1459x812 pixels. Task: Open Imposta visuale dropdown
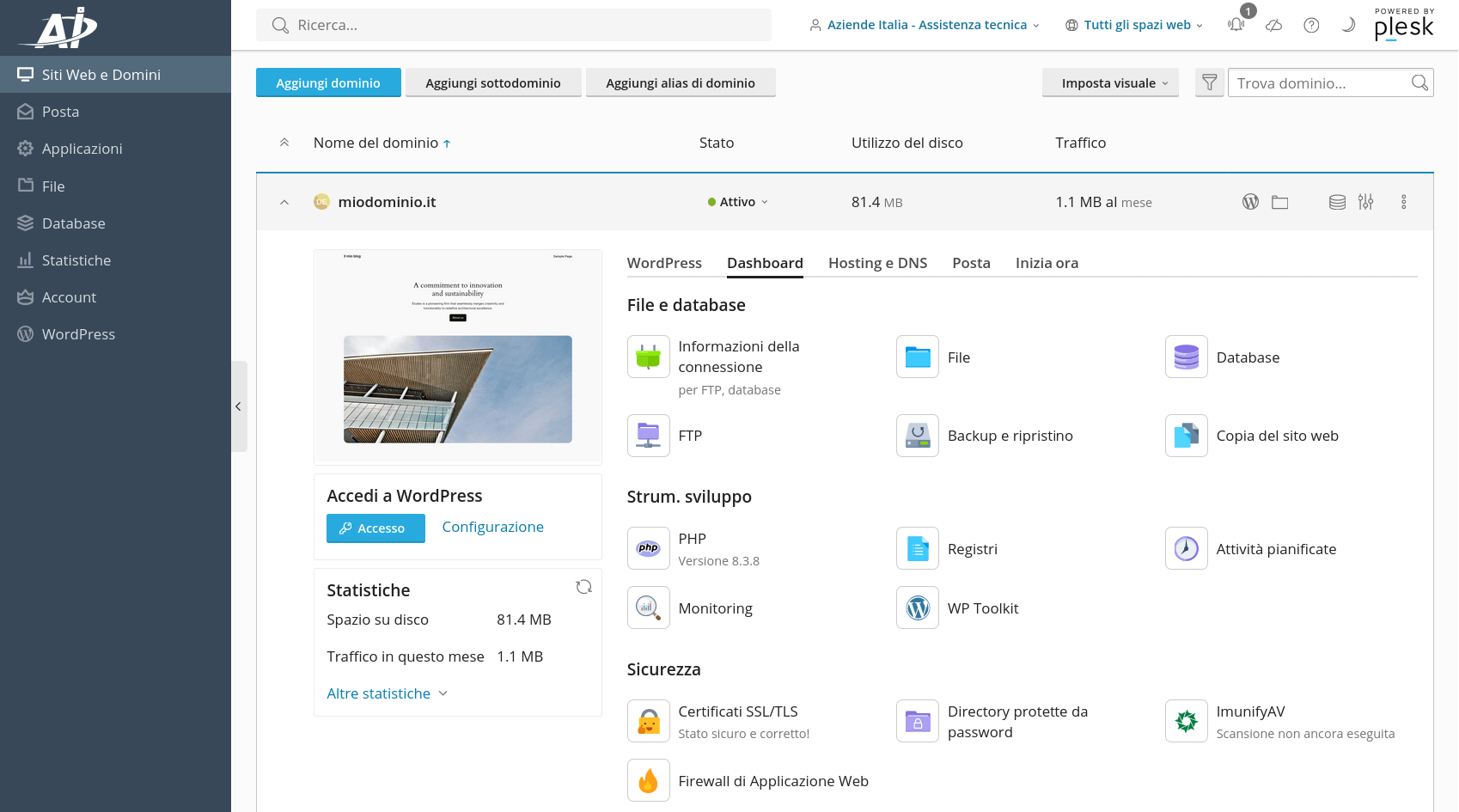click(x=1110, y=82)
